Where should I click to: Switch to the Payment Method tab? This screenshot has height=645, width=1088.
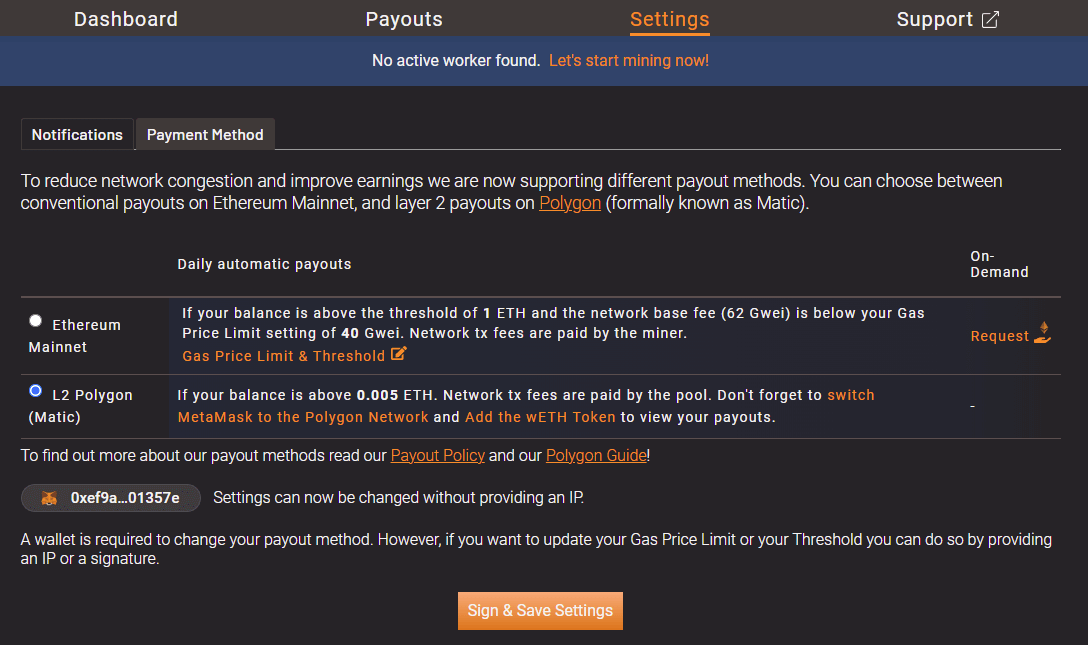[x=205, y=134]
